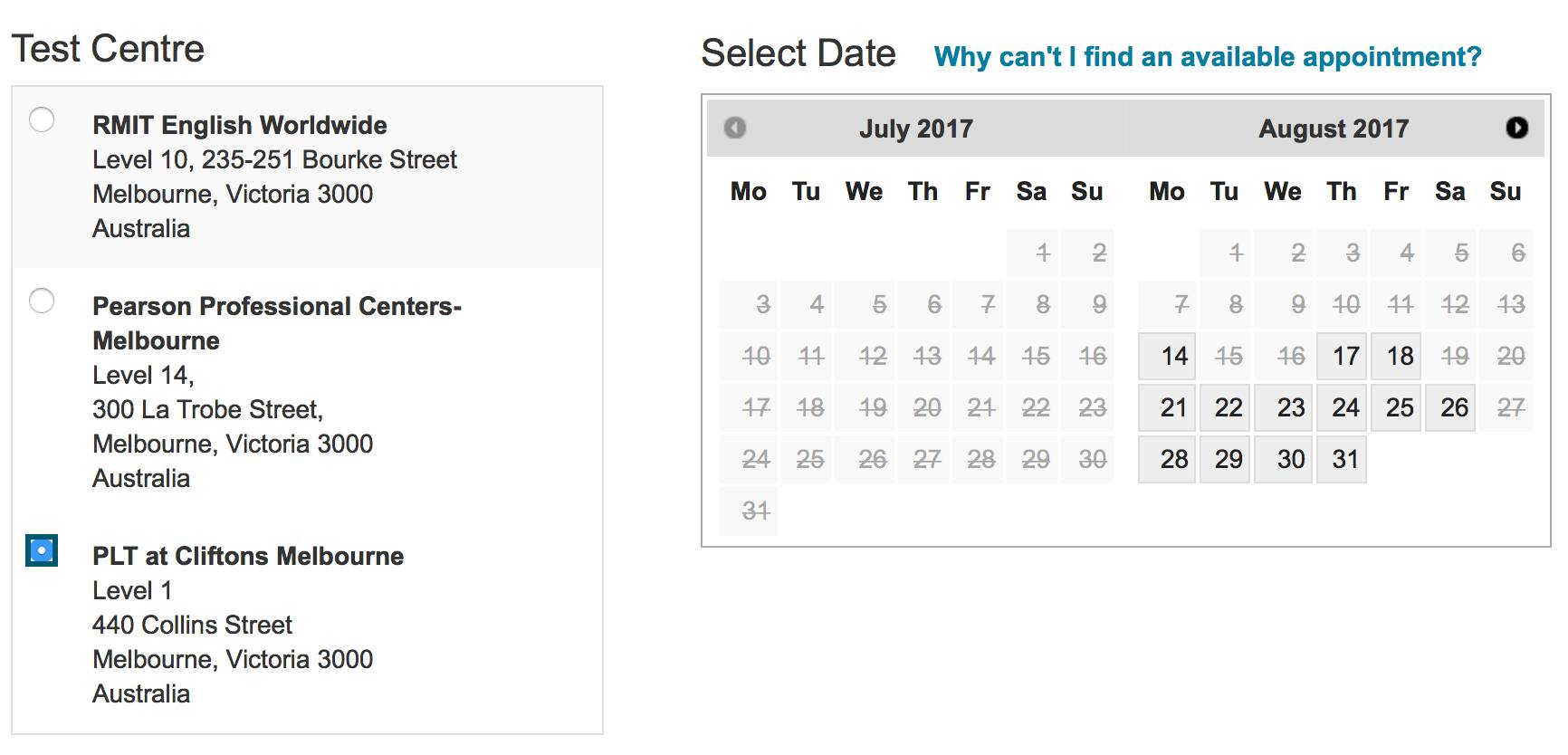Advance calendar to the next month

pyautogui.click(x=1516, y=128)
